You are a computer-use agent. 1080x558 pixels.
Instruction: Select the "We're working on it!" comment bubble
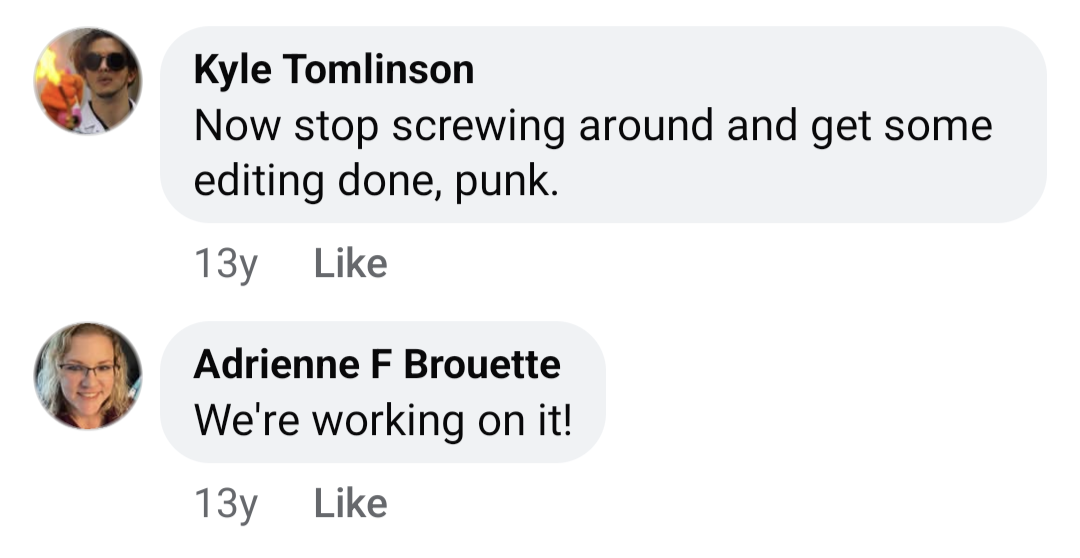point(383,392)
